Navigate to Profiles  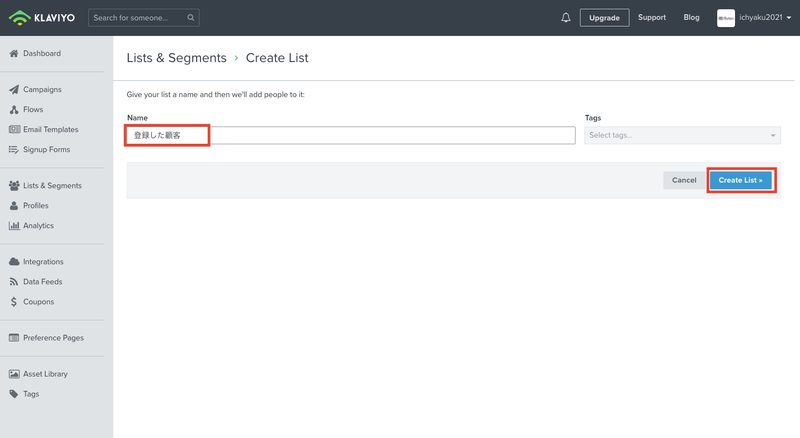(x=36, y=205)
